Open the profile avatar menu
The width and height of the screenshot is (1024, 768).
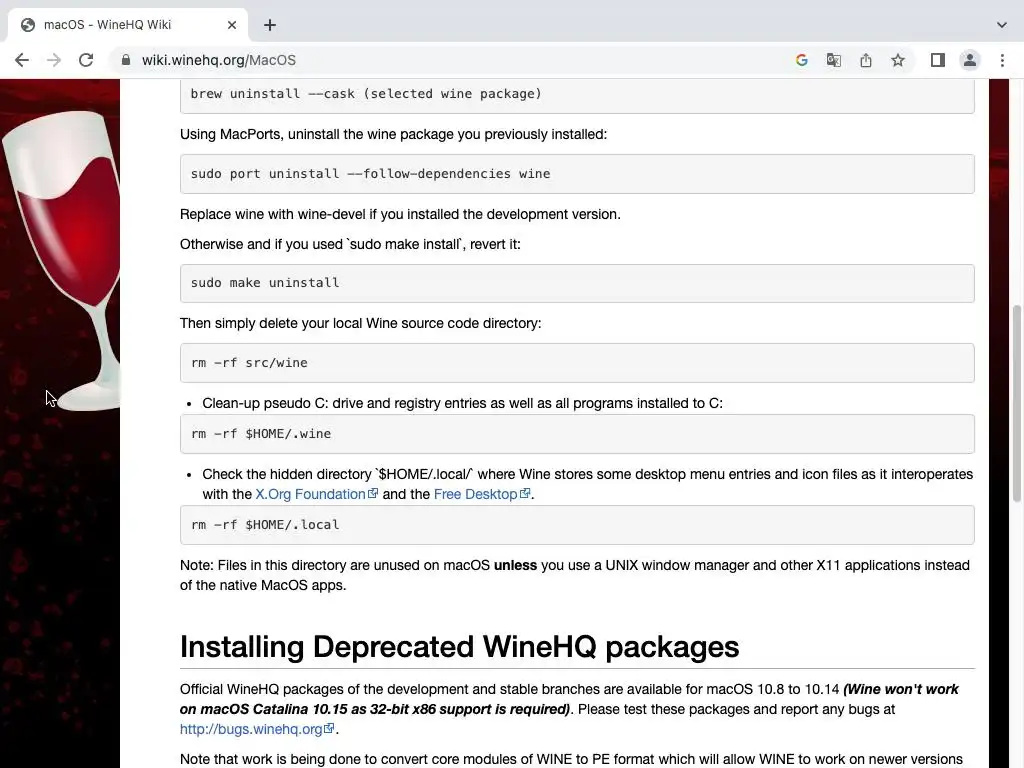click(969, 60)
